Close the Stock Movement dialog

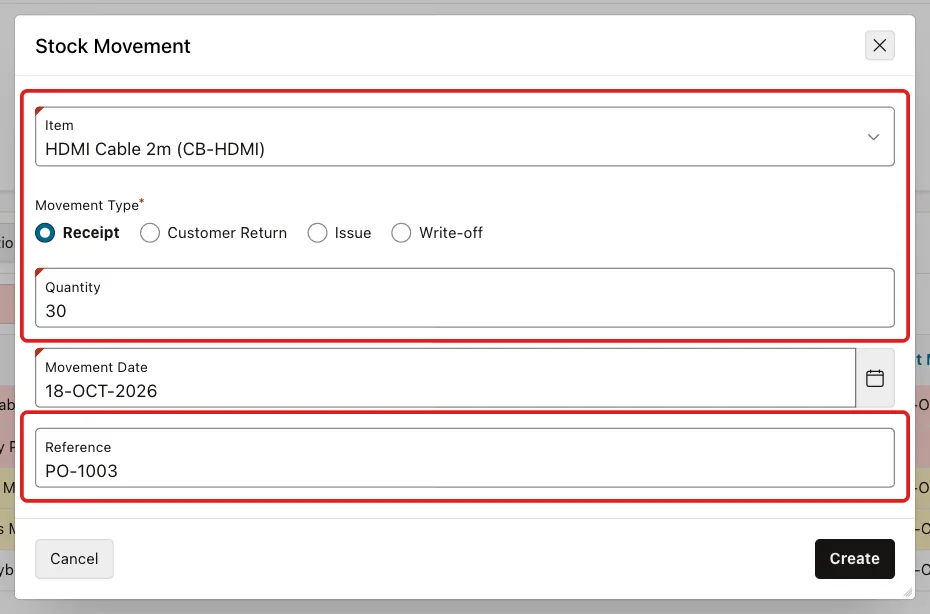point(880,46)
